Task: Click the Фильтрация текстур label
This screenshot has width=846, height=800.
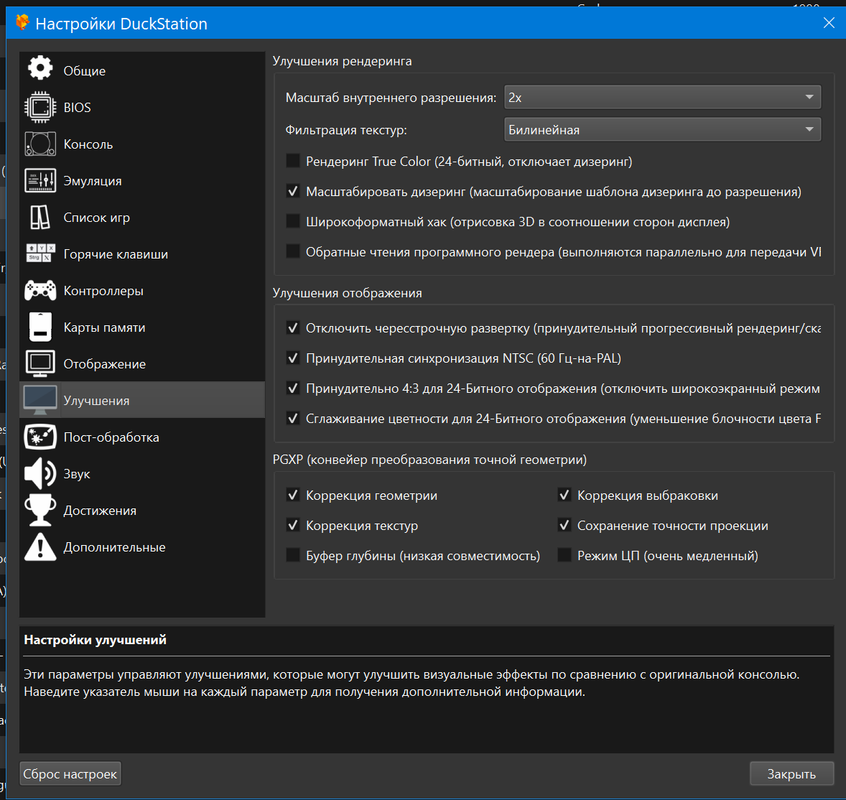Action: [x=346, y=130]
